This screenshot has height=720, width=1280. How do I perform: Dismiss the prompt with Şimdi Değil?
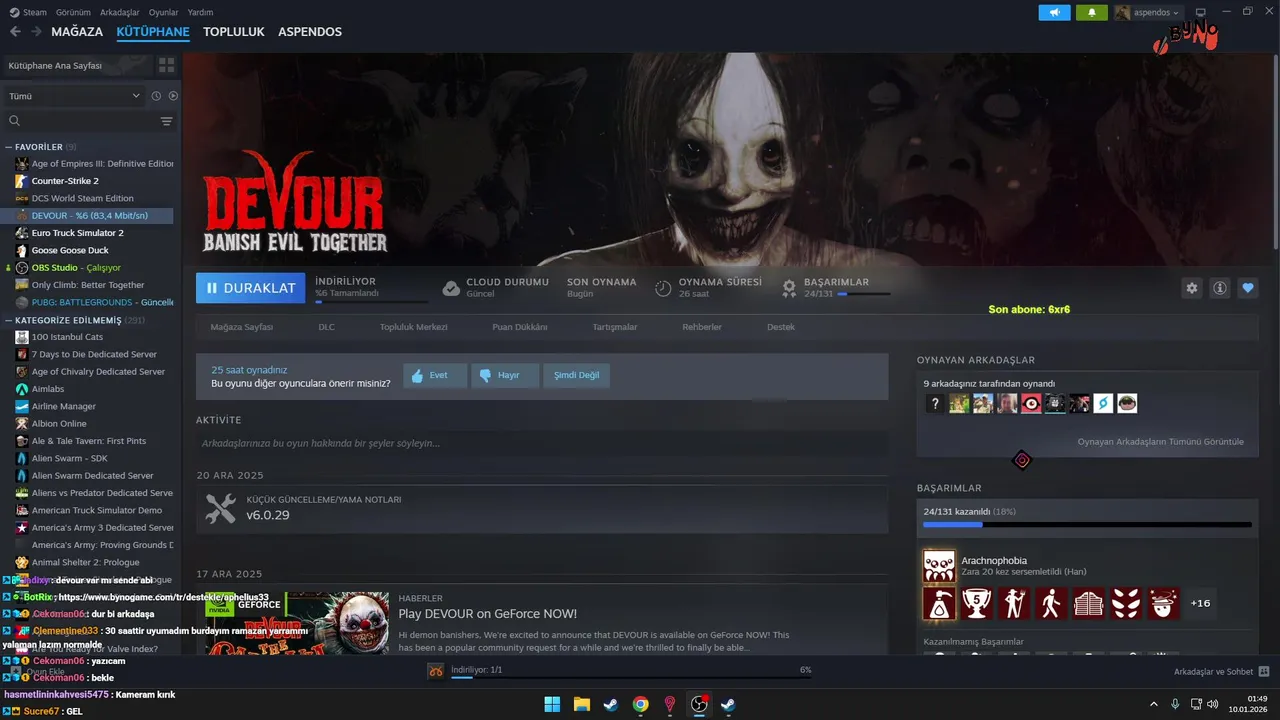point(577,375)
